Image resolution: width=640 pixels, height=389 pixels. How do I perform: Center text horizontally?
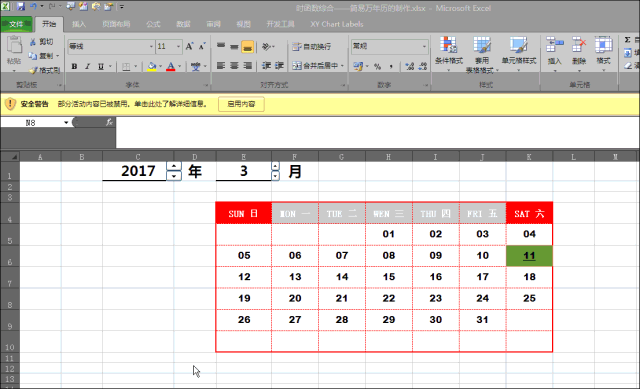tap(234, 65)
